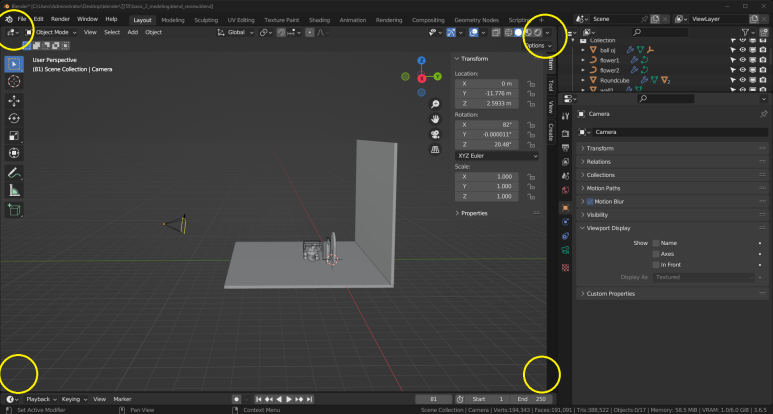The width and height of the screenshot is (773, 414).
Task: Open the Keying menu in timeline
Action: point(74,399)
